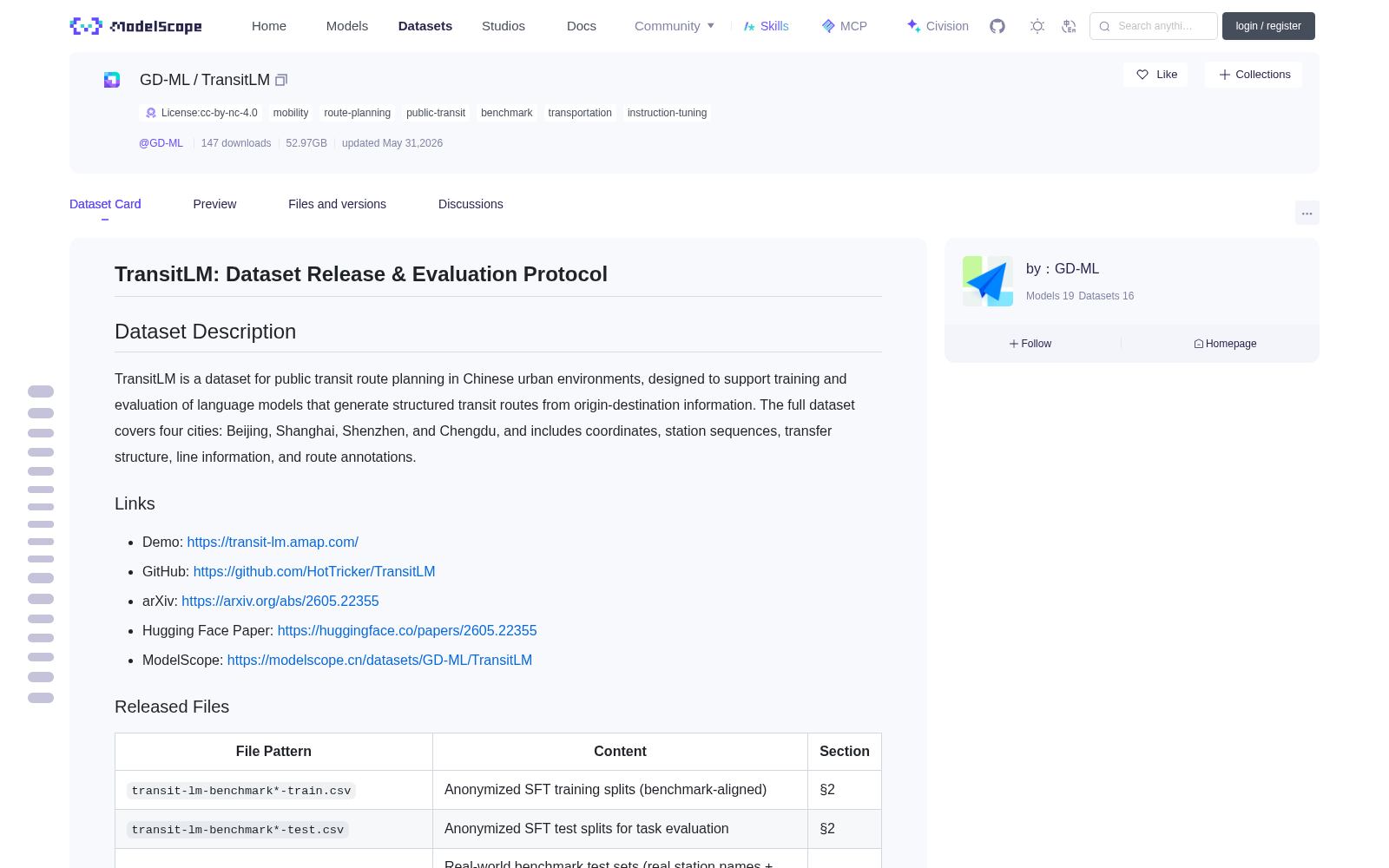Open the Discussions tab
The image size is (1389, 868).
click(x=471, y=204)
